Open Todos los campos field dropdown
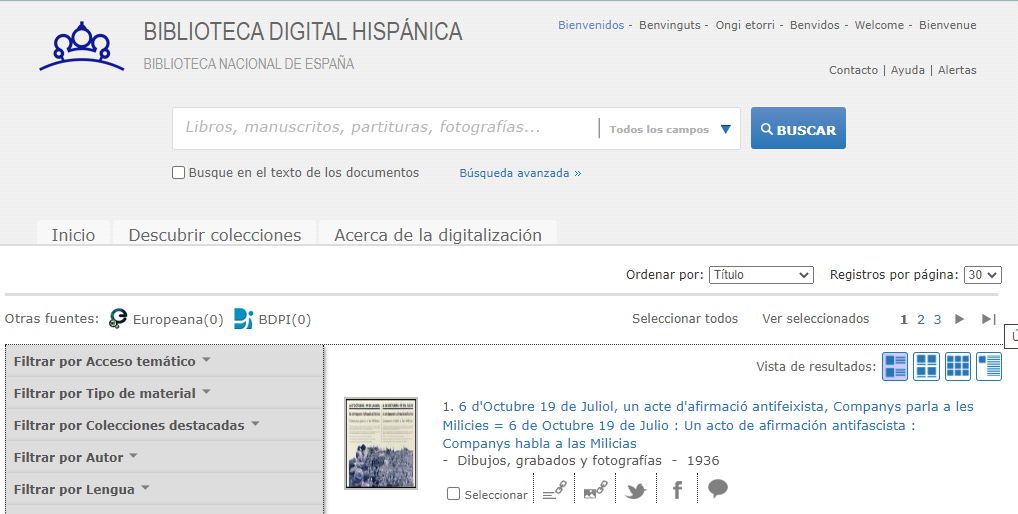Screen dimensions: 1018x514 click(669, 129)
